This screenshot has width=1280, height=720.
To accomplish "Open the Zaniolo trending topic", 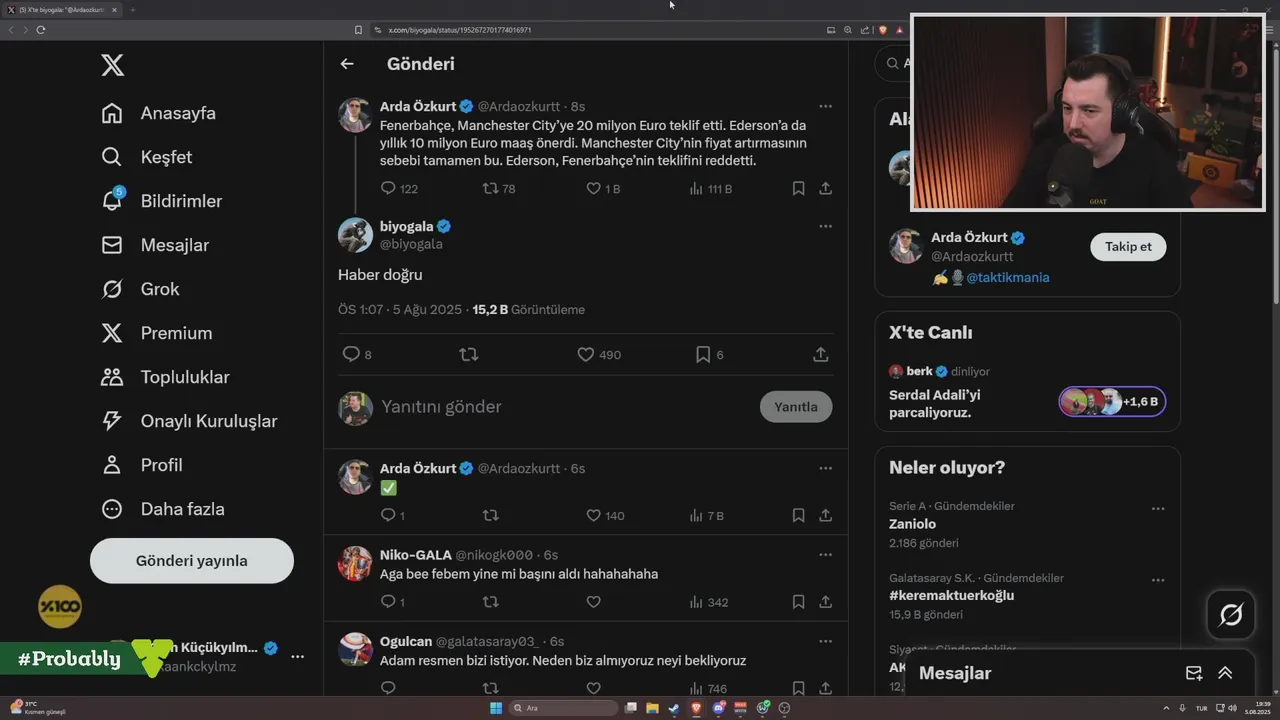I will tap(912, 524).
